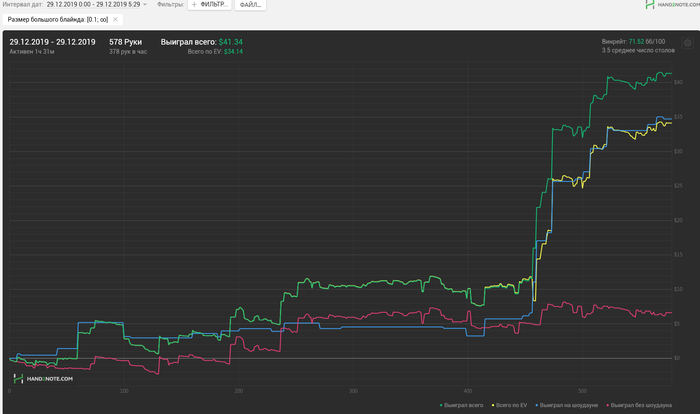Click the pink 'Выиграл без шоудауна' legend dot
The image size is (700, 414).
[608, 406]
